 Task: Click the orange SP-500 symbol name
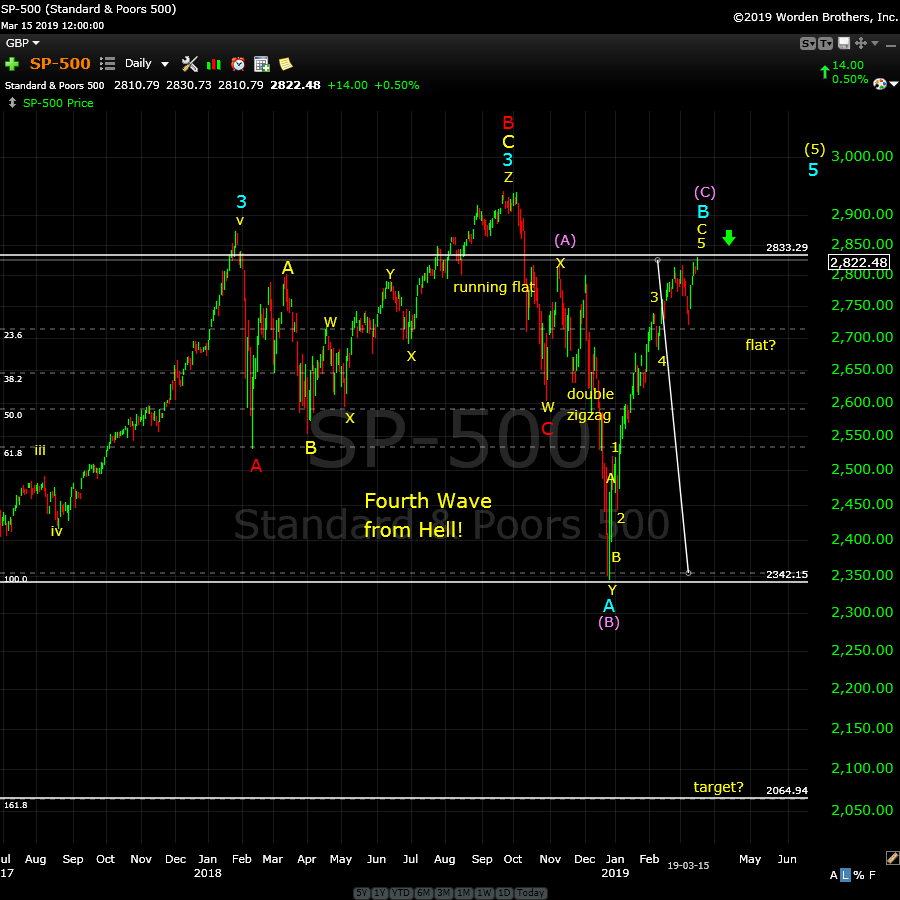(60, 64)
